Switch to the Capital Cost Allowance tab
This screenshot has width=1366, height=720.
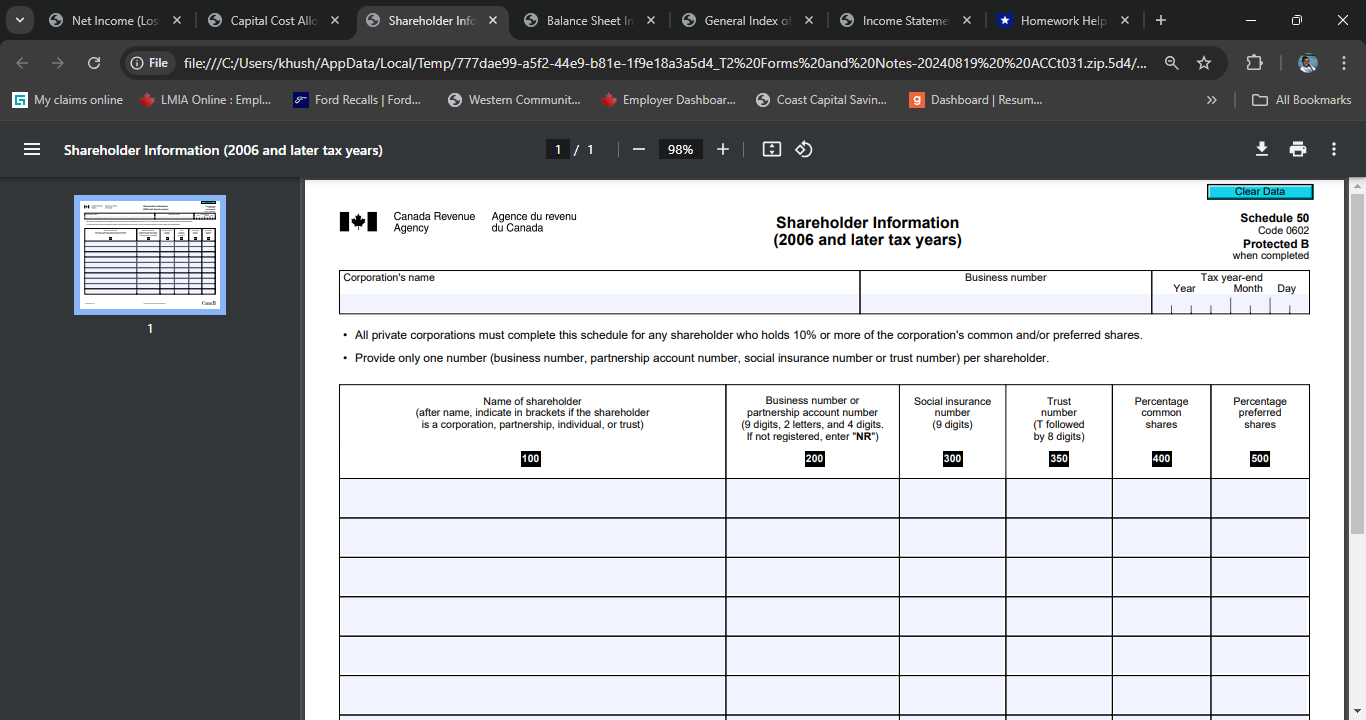[x=273, y=20]
